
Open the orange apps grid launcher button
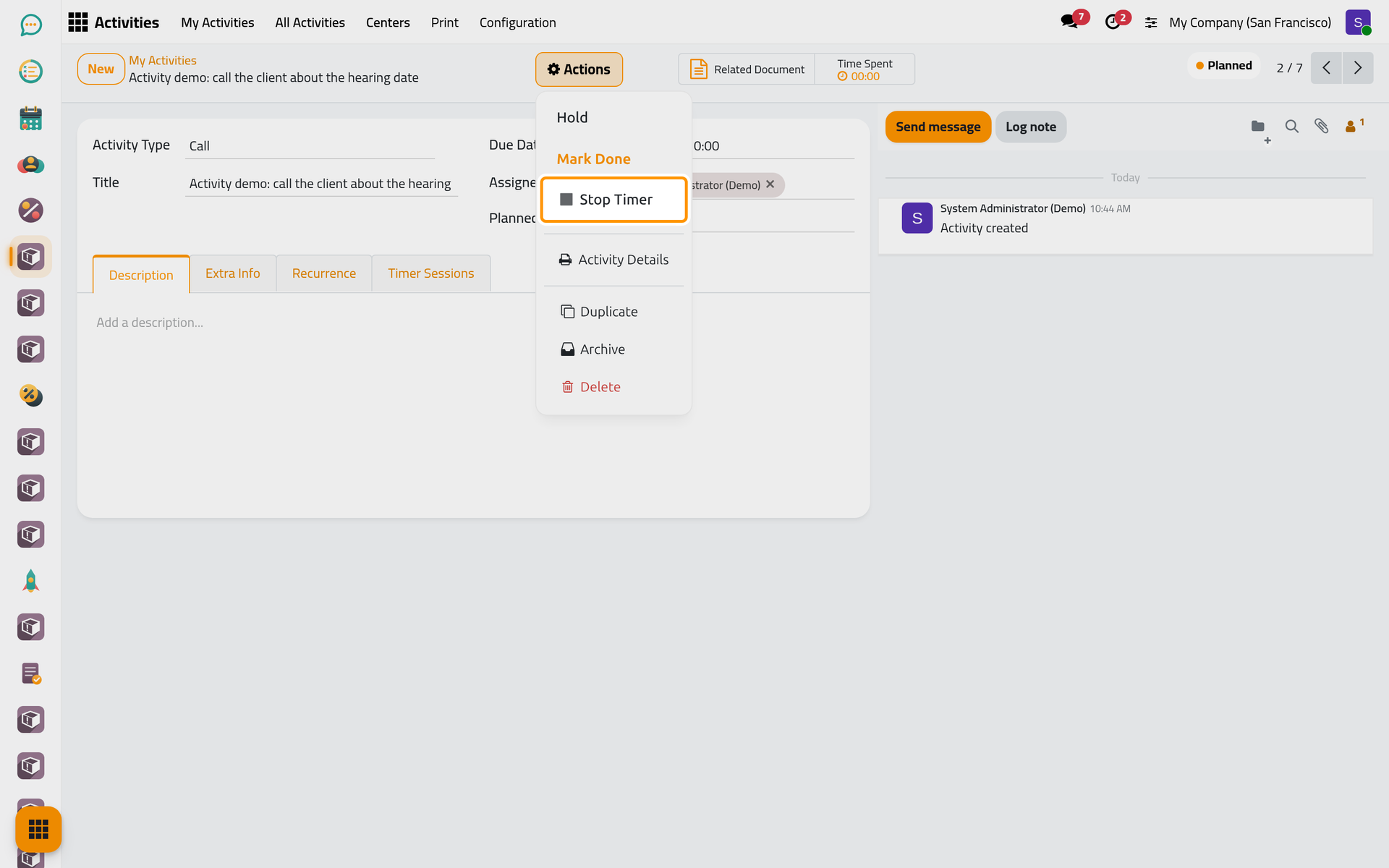[38, 829]
